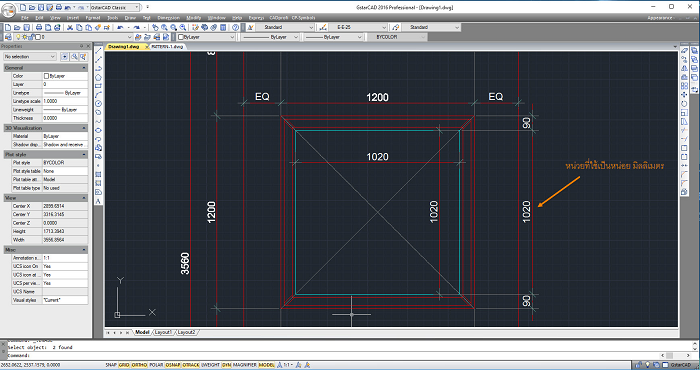The image size is (700, 370).
Task: Click the Linetype scale value 1.0000
Action: (x=65, y=101)
